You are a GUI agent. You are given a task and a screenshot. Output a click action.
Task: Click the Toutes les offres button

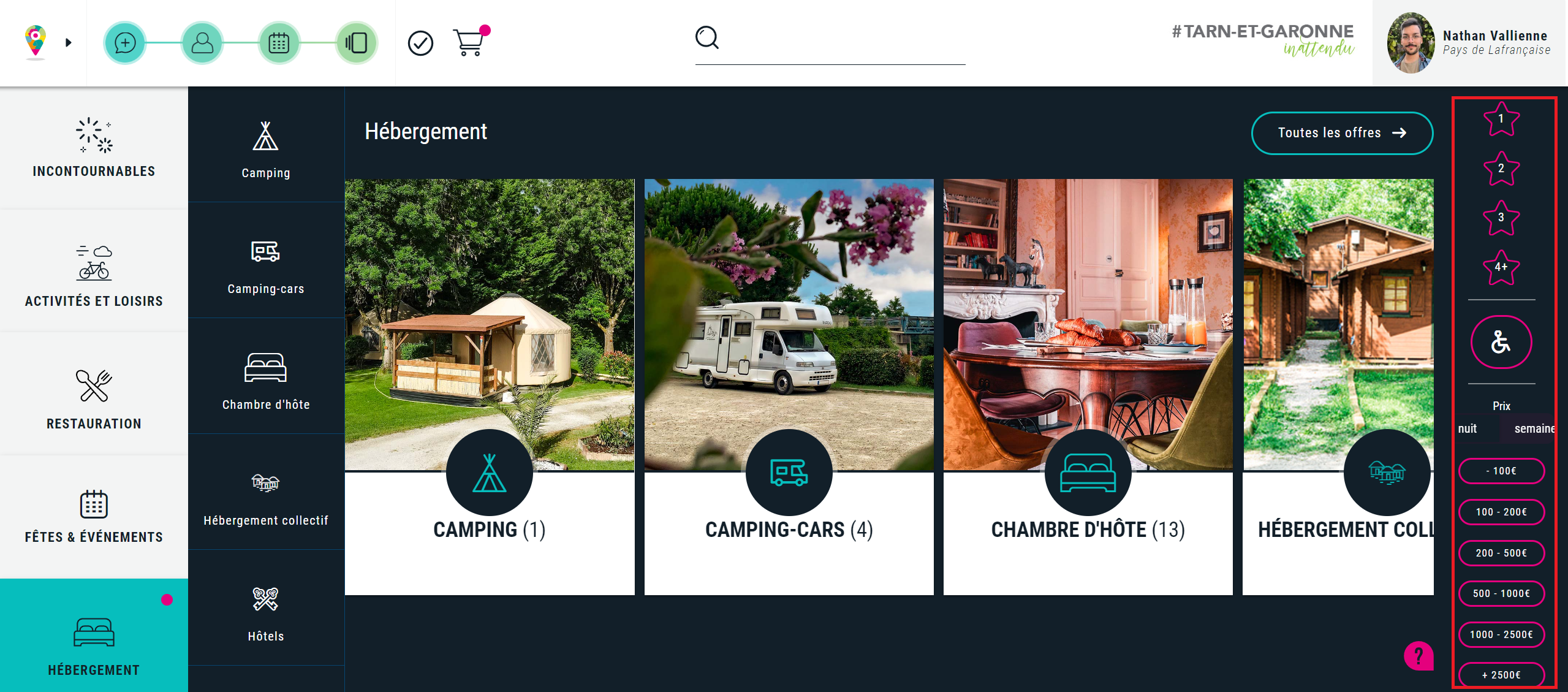[1342, 133]
